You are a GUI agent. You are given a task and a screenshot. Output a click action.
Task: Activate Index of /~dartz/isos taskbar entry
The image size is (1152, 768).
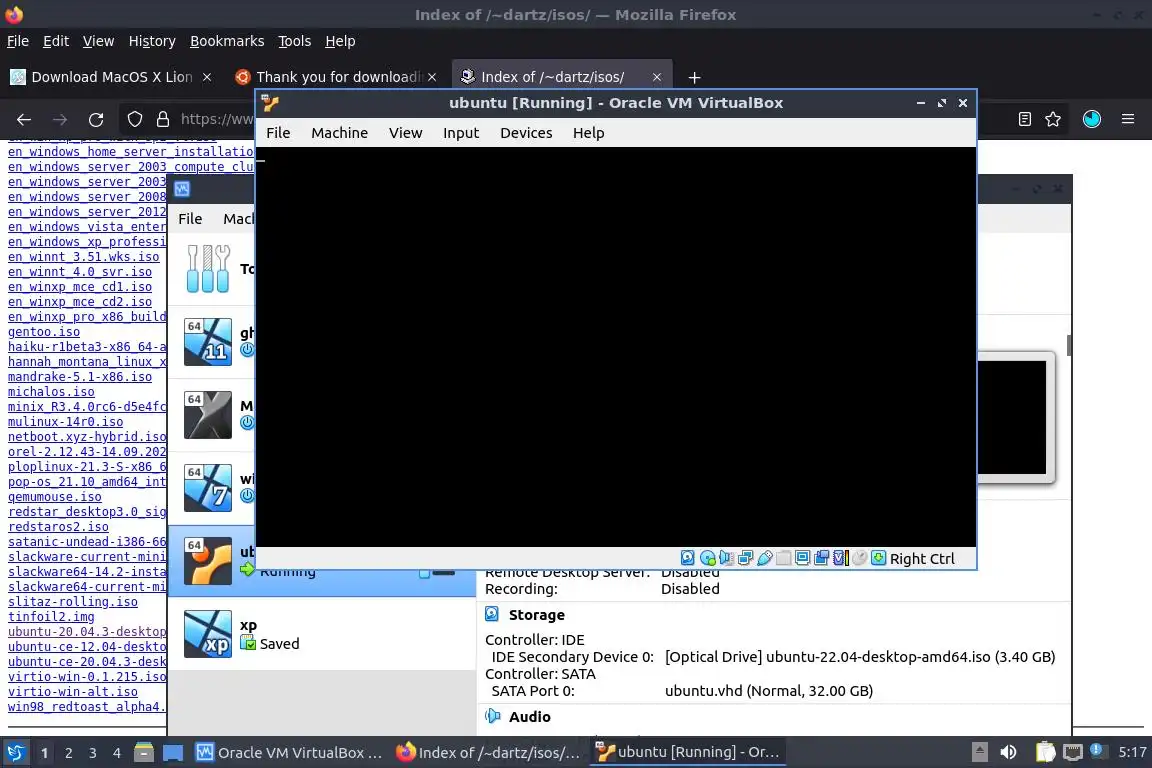tap(489, 753)
